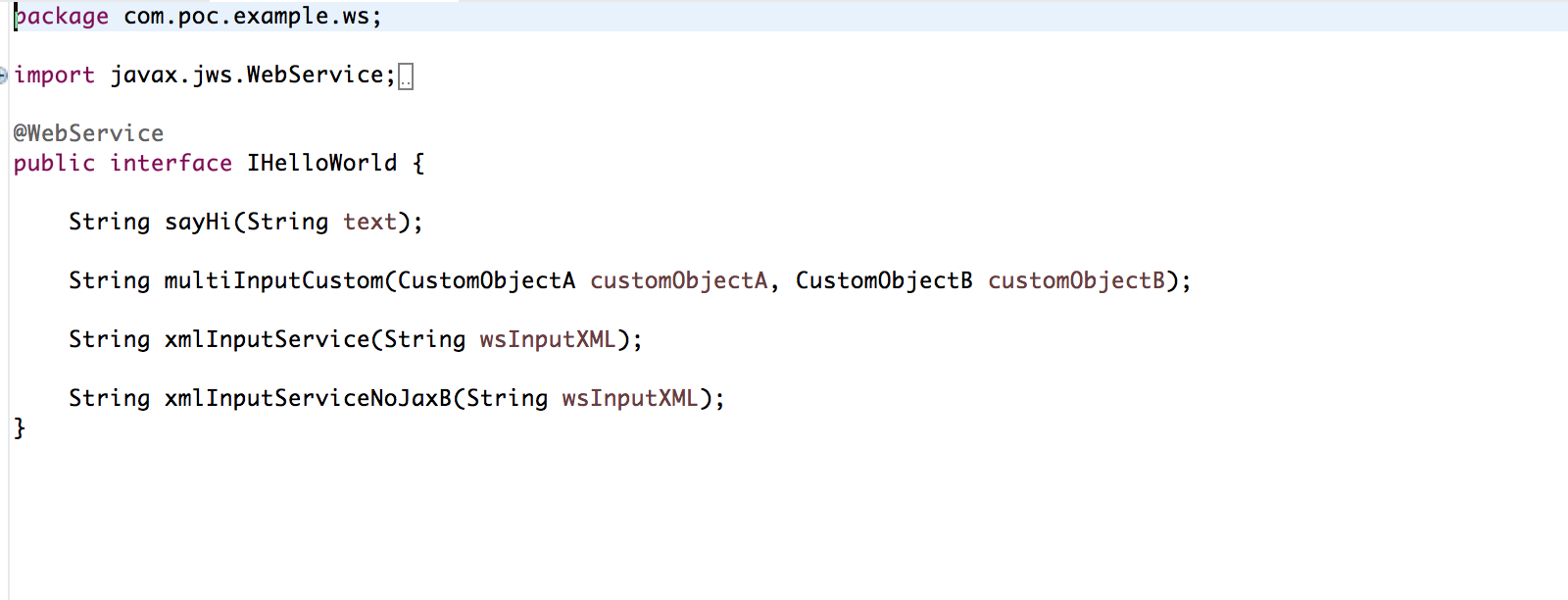Click the public keyword
Viewport: 1568px width, 600px height.
click(54, 163)
